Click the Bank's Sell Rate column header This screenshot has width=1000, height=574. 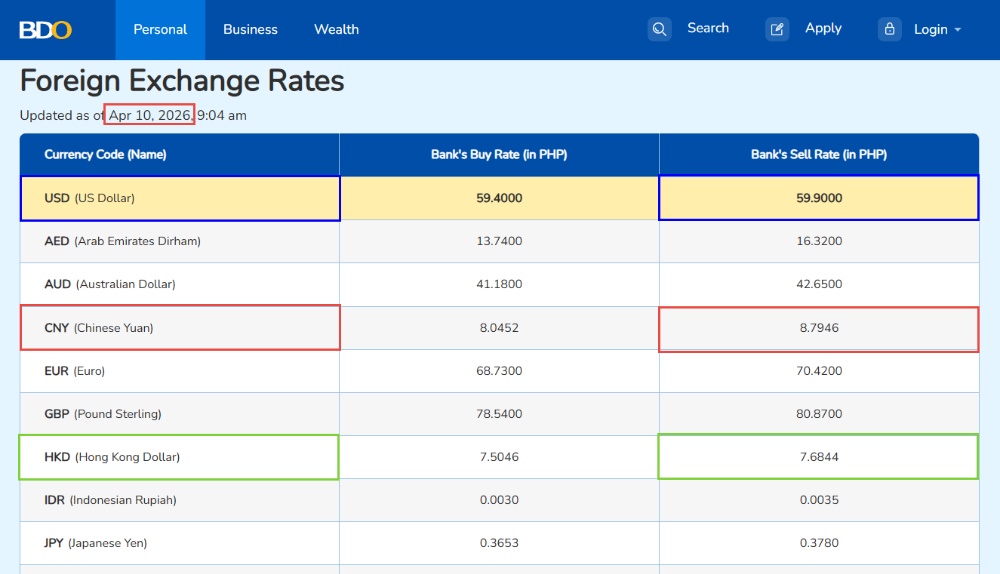tap(819, 155)
